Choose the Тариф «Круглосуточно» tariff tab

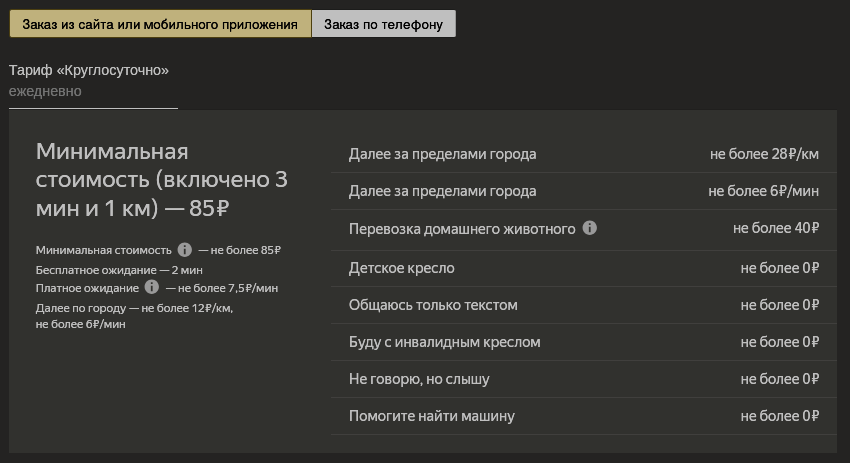89,70
